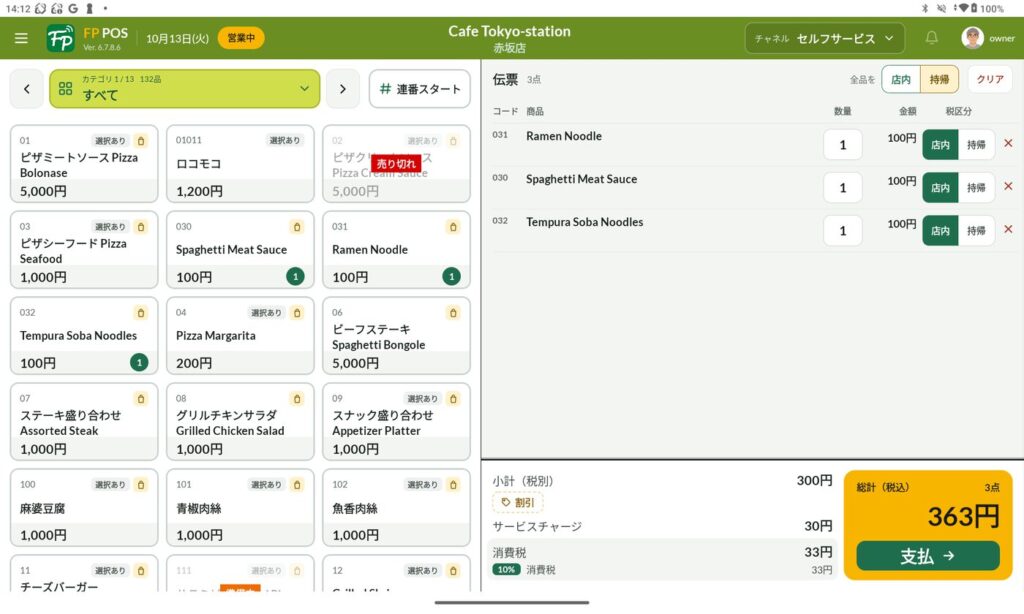Clear the order with クリア
The width and height of the screenshot is (1024, 614).
[x=990, y=79]
